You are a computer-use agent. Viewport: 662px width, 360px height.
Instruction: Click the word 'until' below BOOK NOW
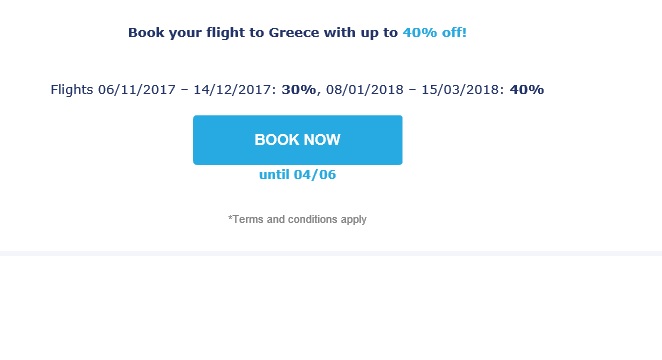(274, 174)
